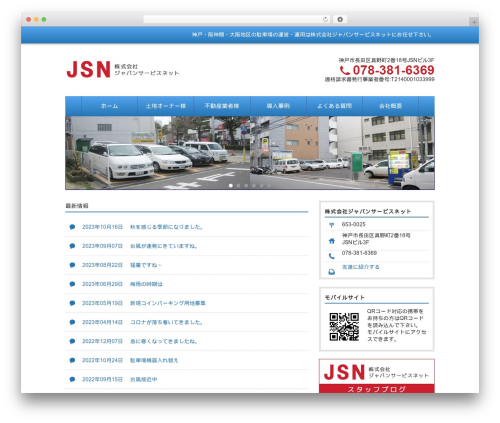The height and width of the screenshot is (423, 500).
Task: Click comment icon for 2023年06月29日 post
Action: [x=72, y=284]
